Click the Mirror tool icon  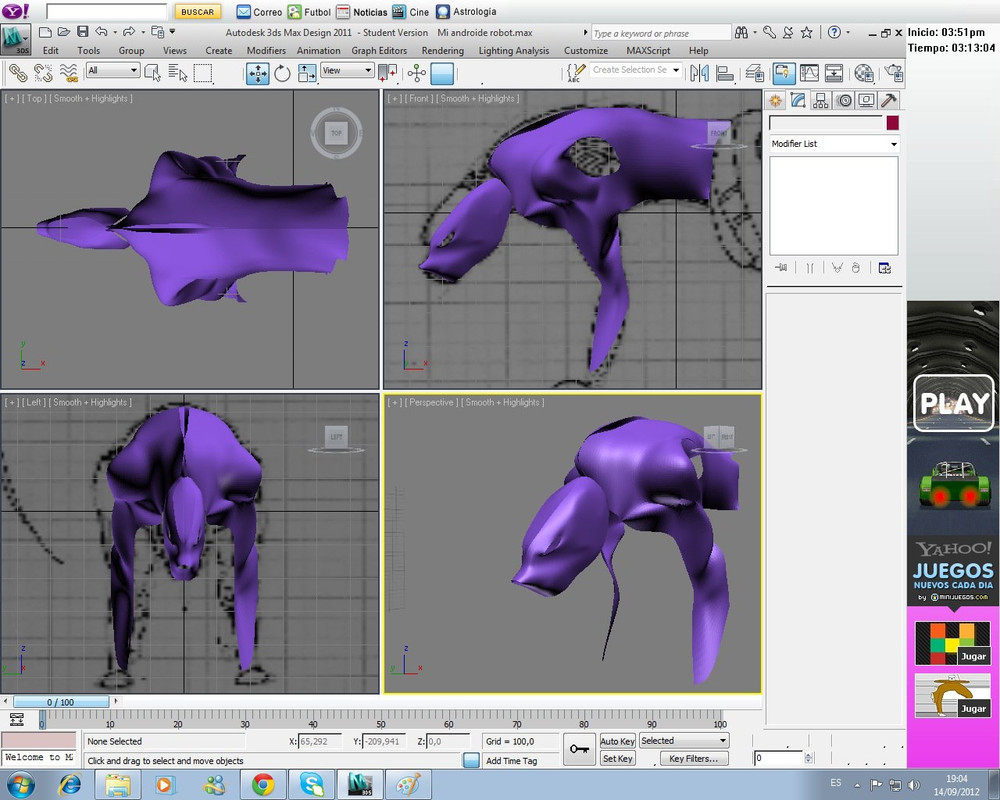(x=700, y=72)
